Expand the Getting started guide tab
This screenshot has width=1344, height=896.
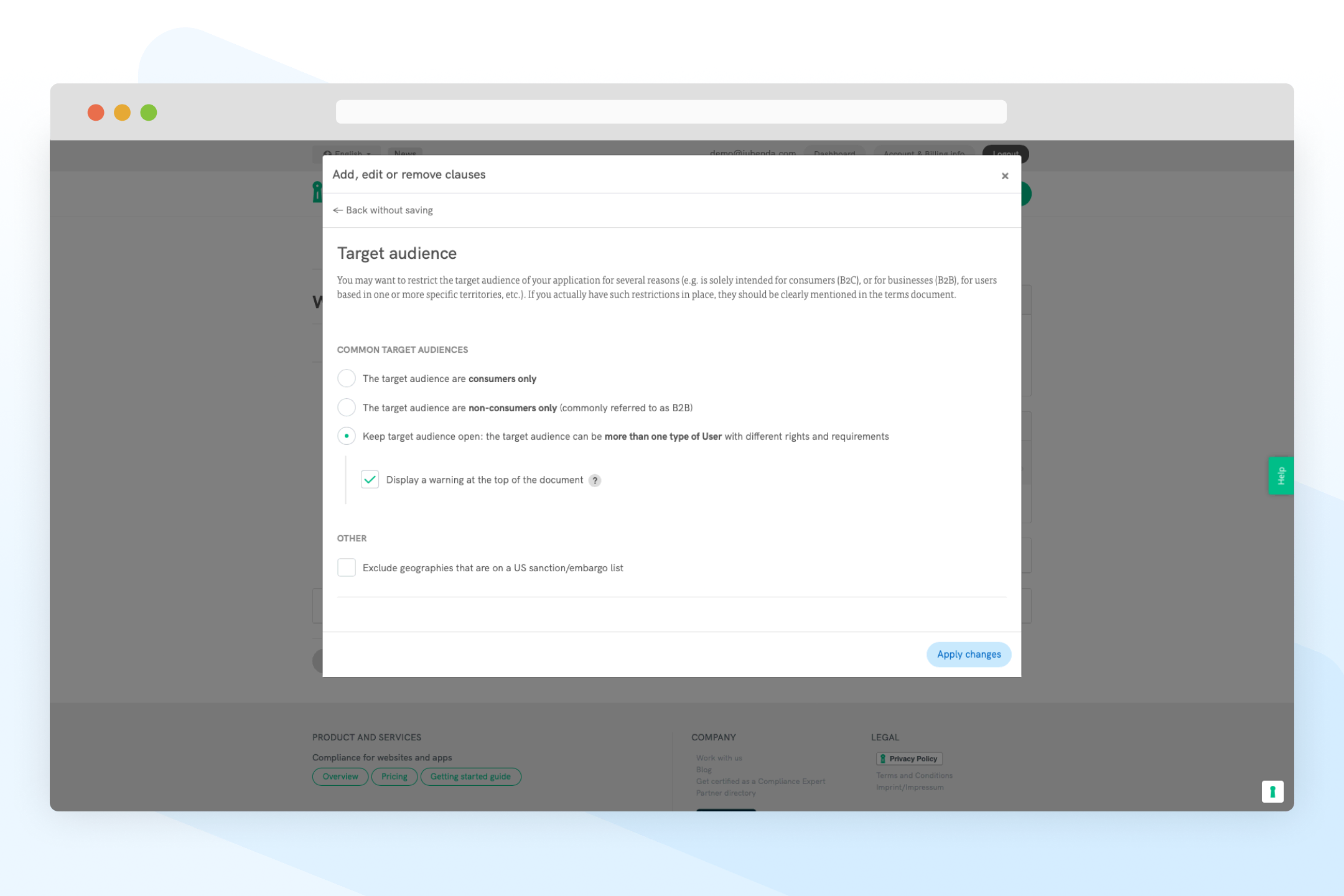(x=471, y=776)
